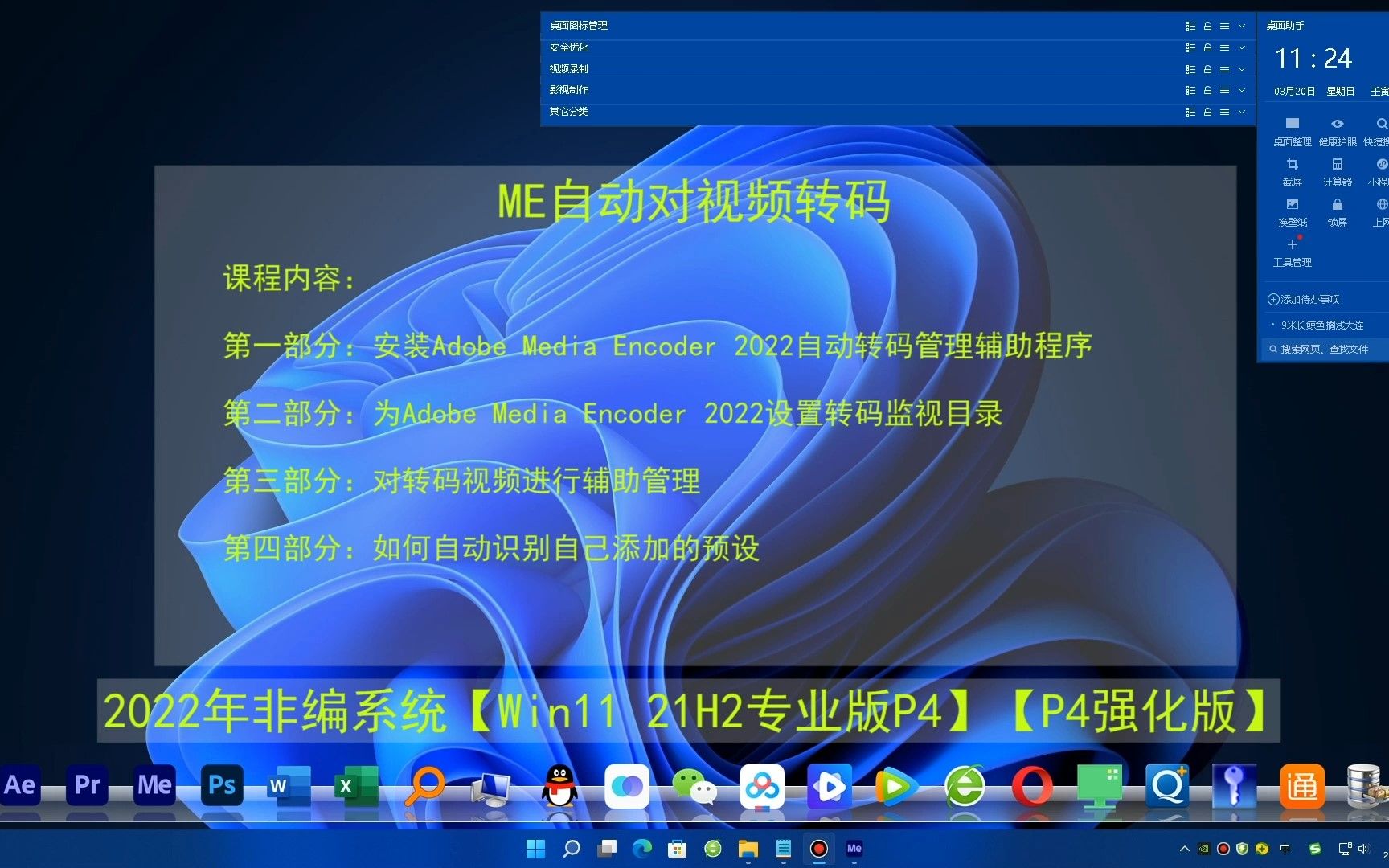This screenshot has height=868, width=1389.
Task: Click 换壁纸 wallpaper changer icon
Action: [x=1293, y=212]
